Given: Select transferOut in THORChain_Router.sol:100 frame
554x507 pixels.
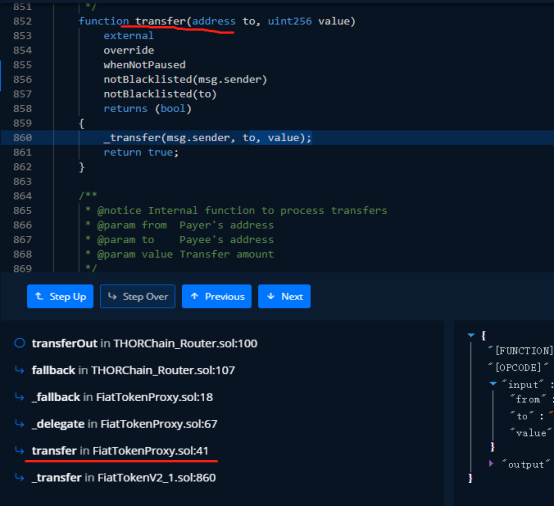Looking at the screenshot, I should point(145,343).
